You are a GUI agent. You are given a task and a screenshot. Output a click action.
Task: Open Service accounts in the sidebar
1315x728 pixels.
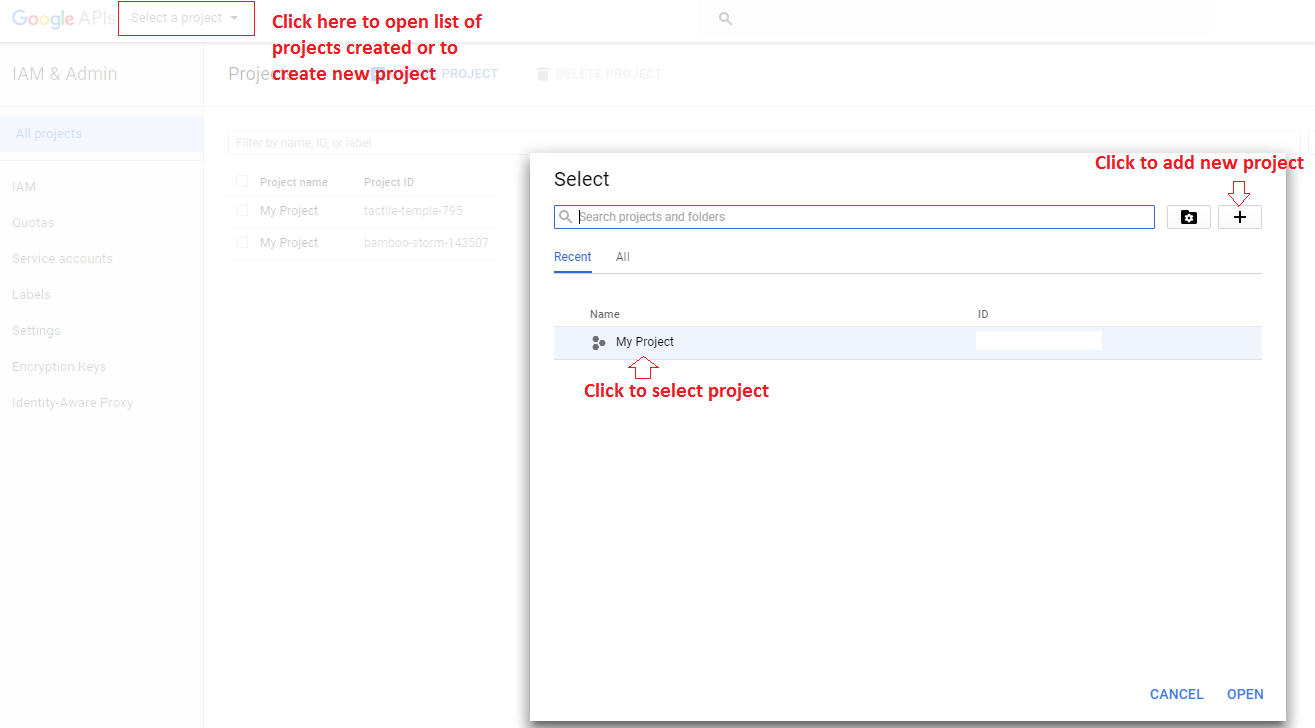coord(62,259)
